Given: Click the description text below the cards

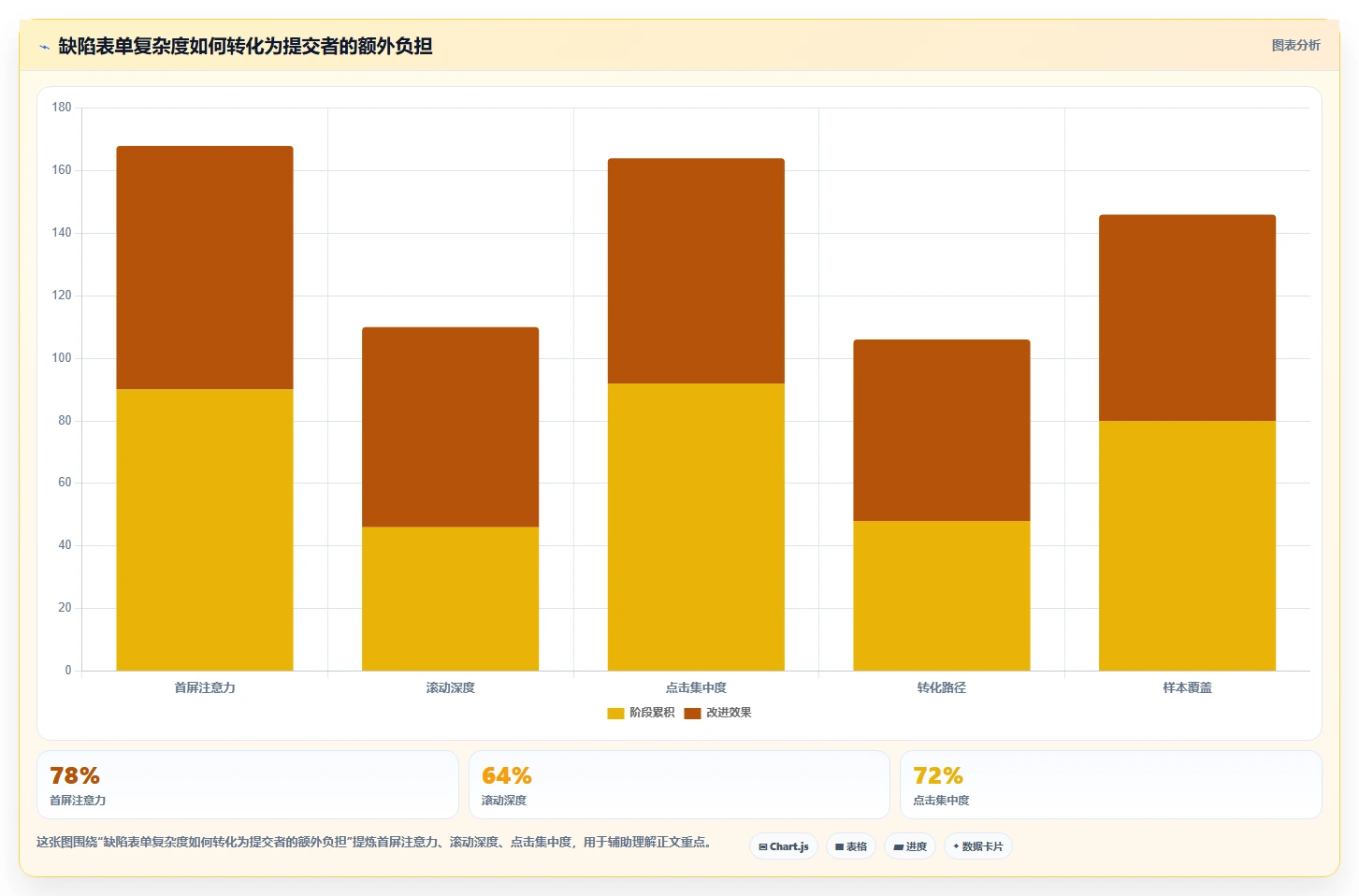Looking at the screenshot, I should click(375, 842).
